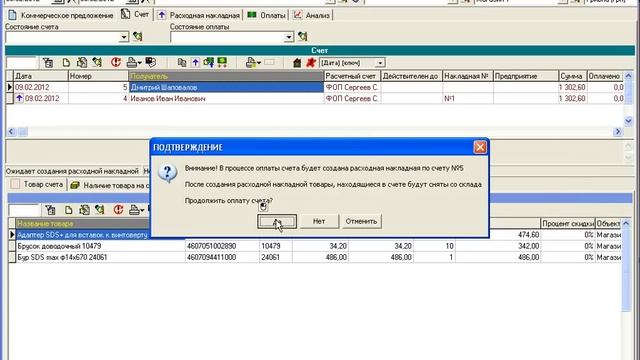Click the red refresh icon in the Счет toolbar
This screenshot has height=360, width=640.
116,62
